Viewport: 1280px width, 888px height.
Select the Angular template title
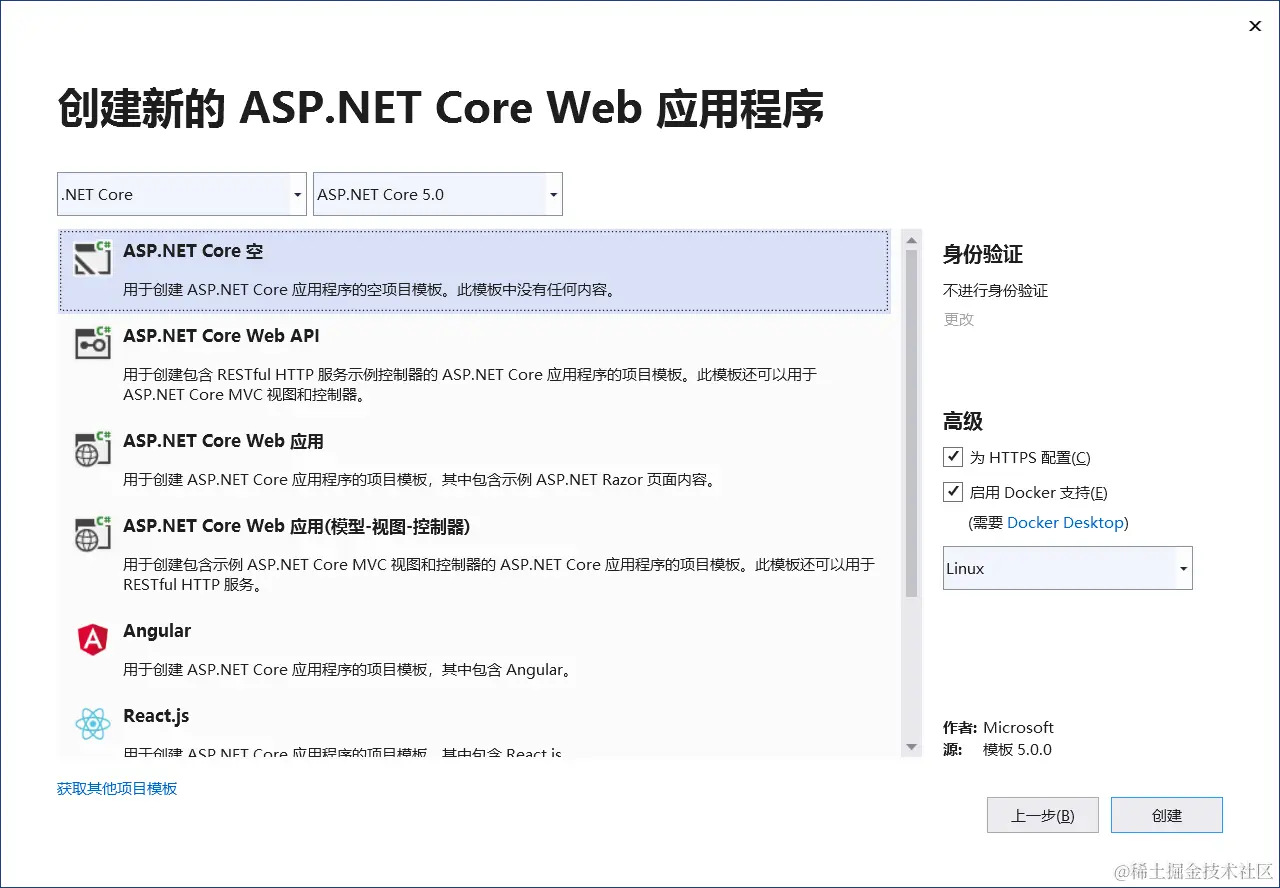coord(157,631)
